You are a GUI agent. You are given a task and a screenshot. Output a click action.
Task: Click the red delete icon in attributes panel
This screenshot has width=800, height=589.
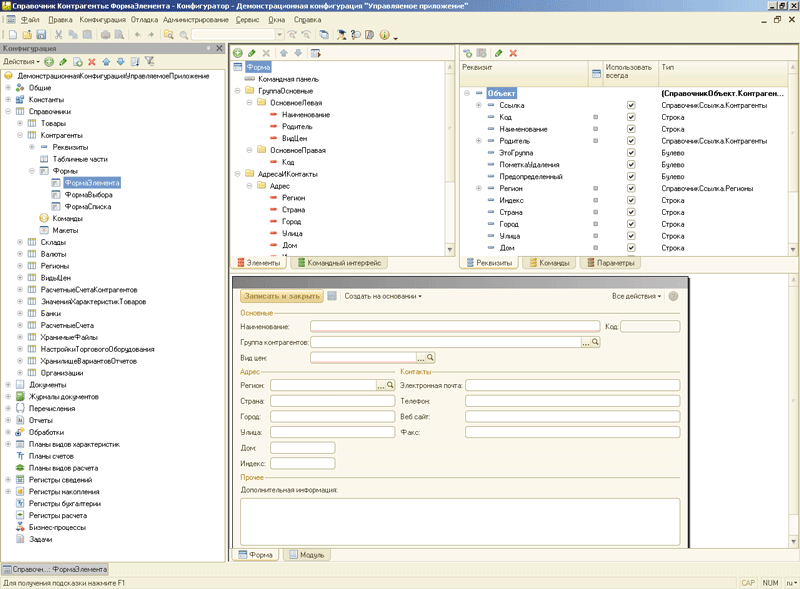513,52
